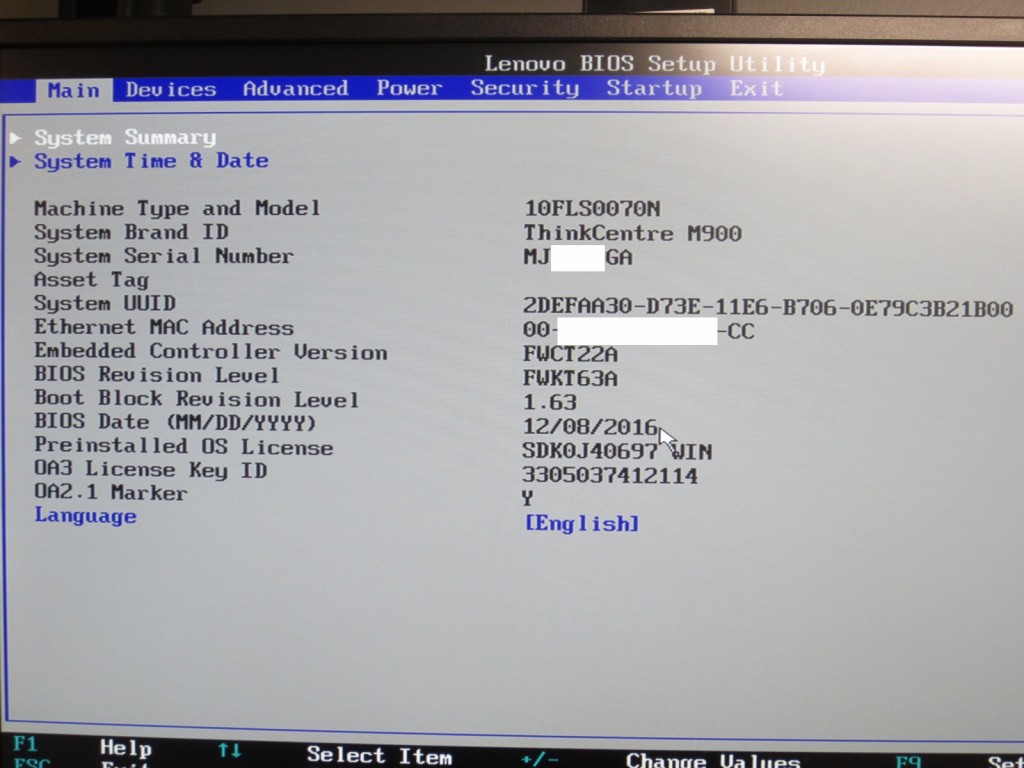The image size is (1024, 768).
Task: Click the +/- key hint in footer
Action: (540, 758)
